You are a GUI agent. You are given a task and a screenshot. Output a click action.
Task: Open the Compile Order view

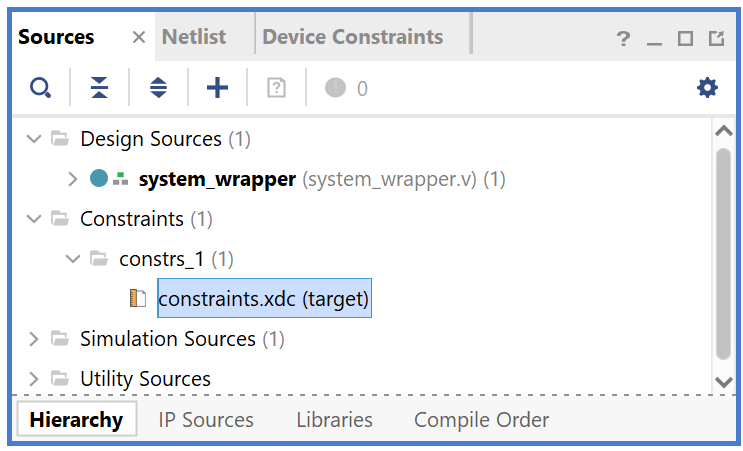click(x=481, y=420)
